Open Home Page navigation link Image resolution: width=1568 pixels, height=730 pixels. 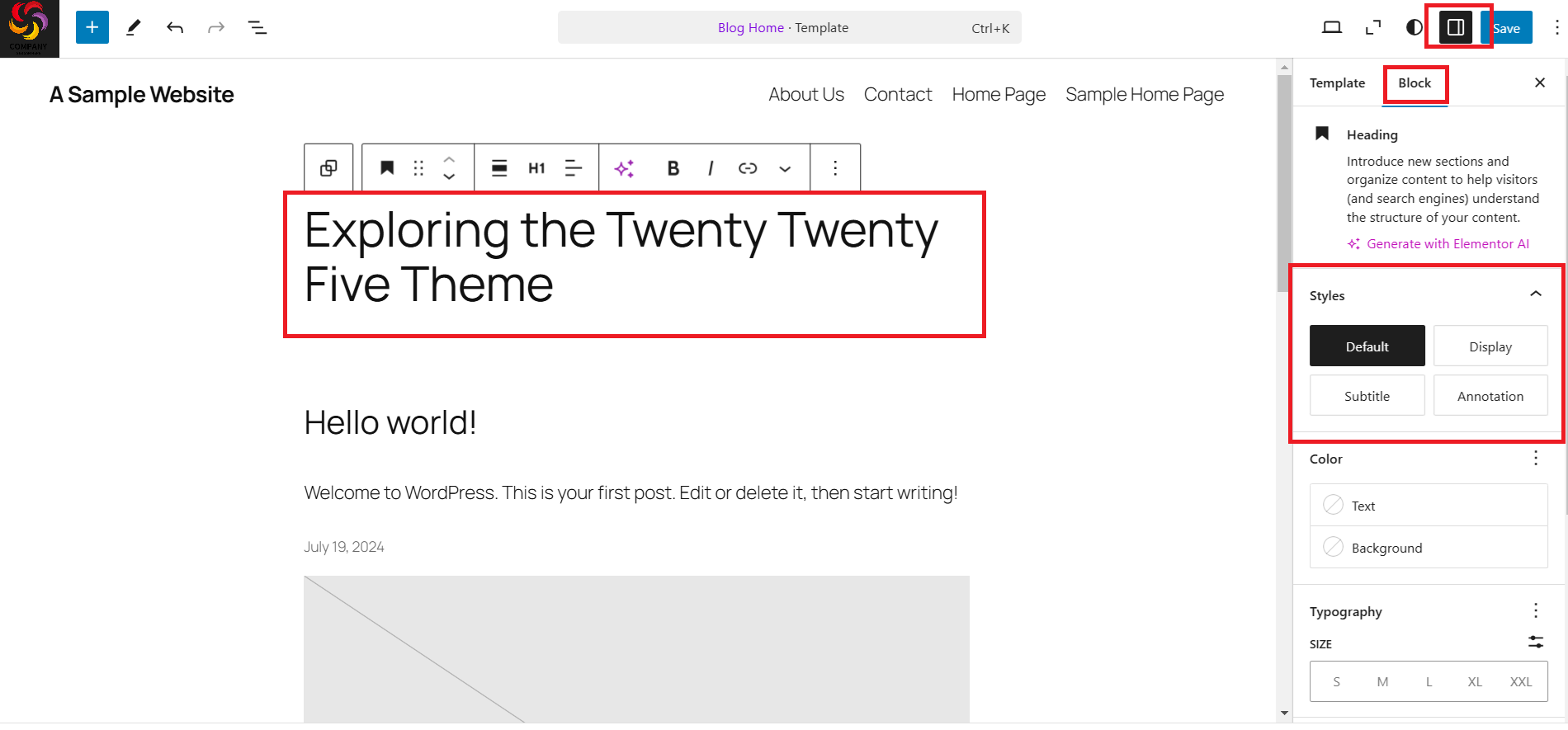pyautogui.click(x=999, y=95)
